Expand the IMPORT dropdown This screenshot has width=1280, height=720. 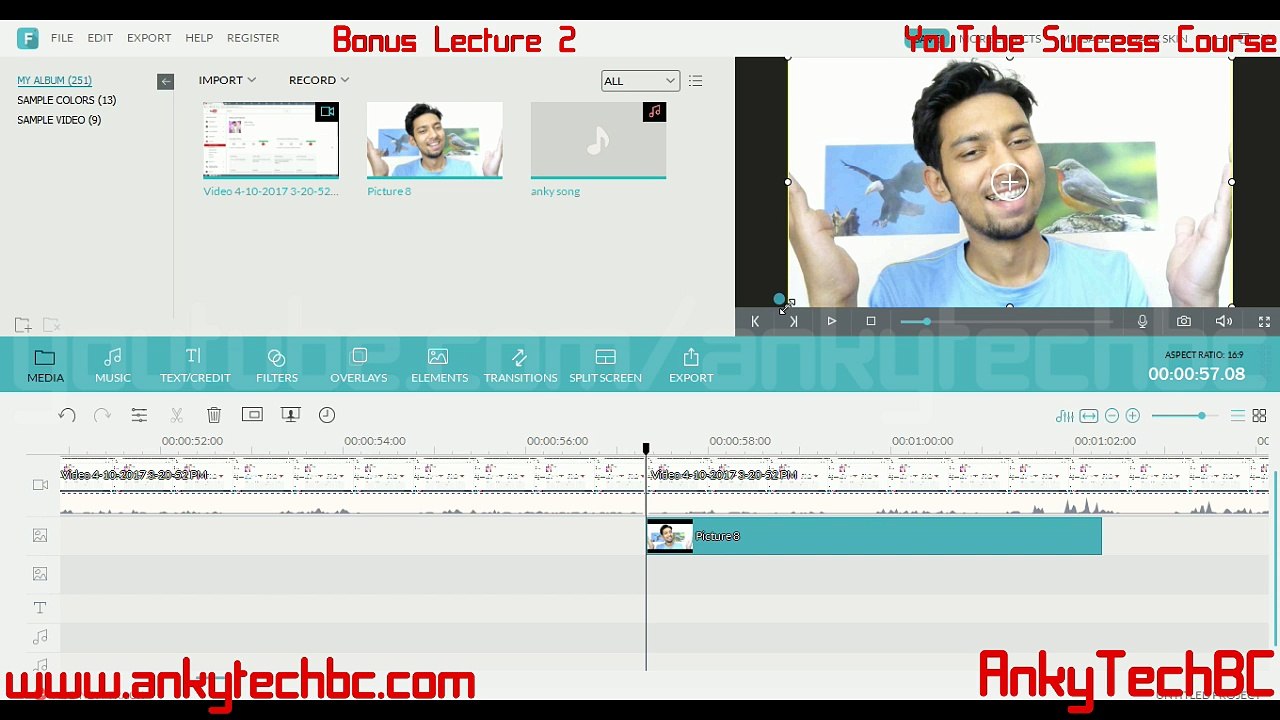[227, 80]
